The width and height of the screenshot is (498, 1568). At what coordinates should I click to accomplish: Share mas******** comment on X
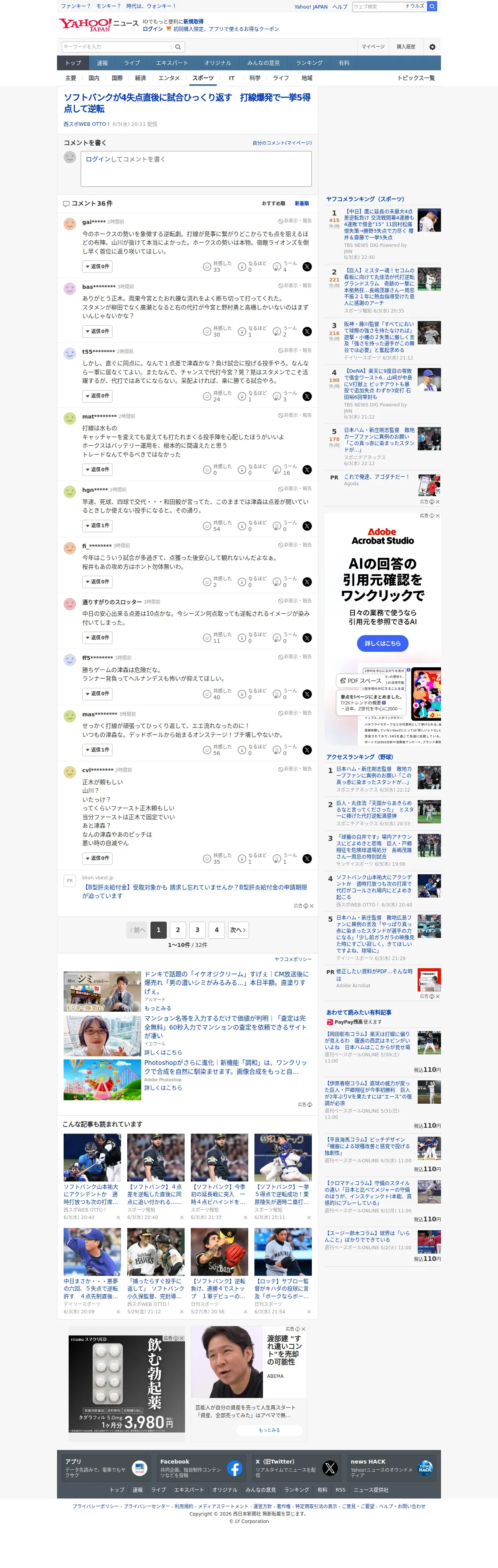(307, 750)
